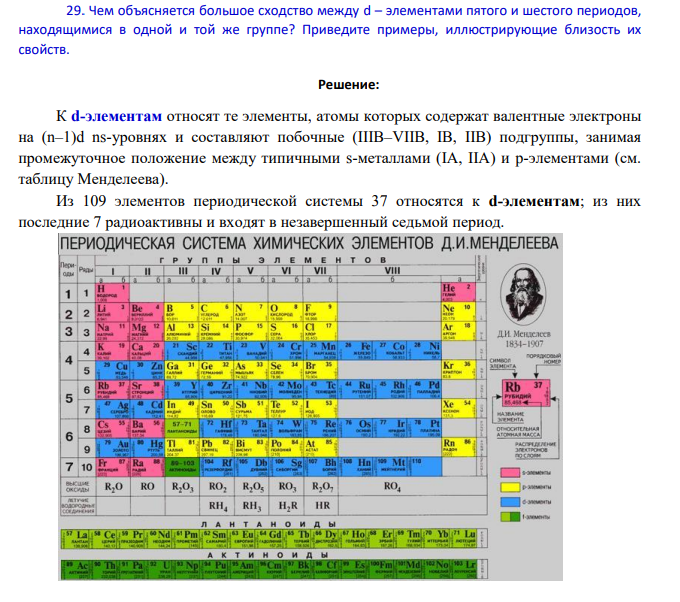The width and height of the screenshot is (680, 602).
Task: Select the lanthanum La cell in lanthanoids row
Action: [76, 539]
